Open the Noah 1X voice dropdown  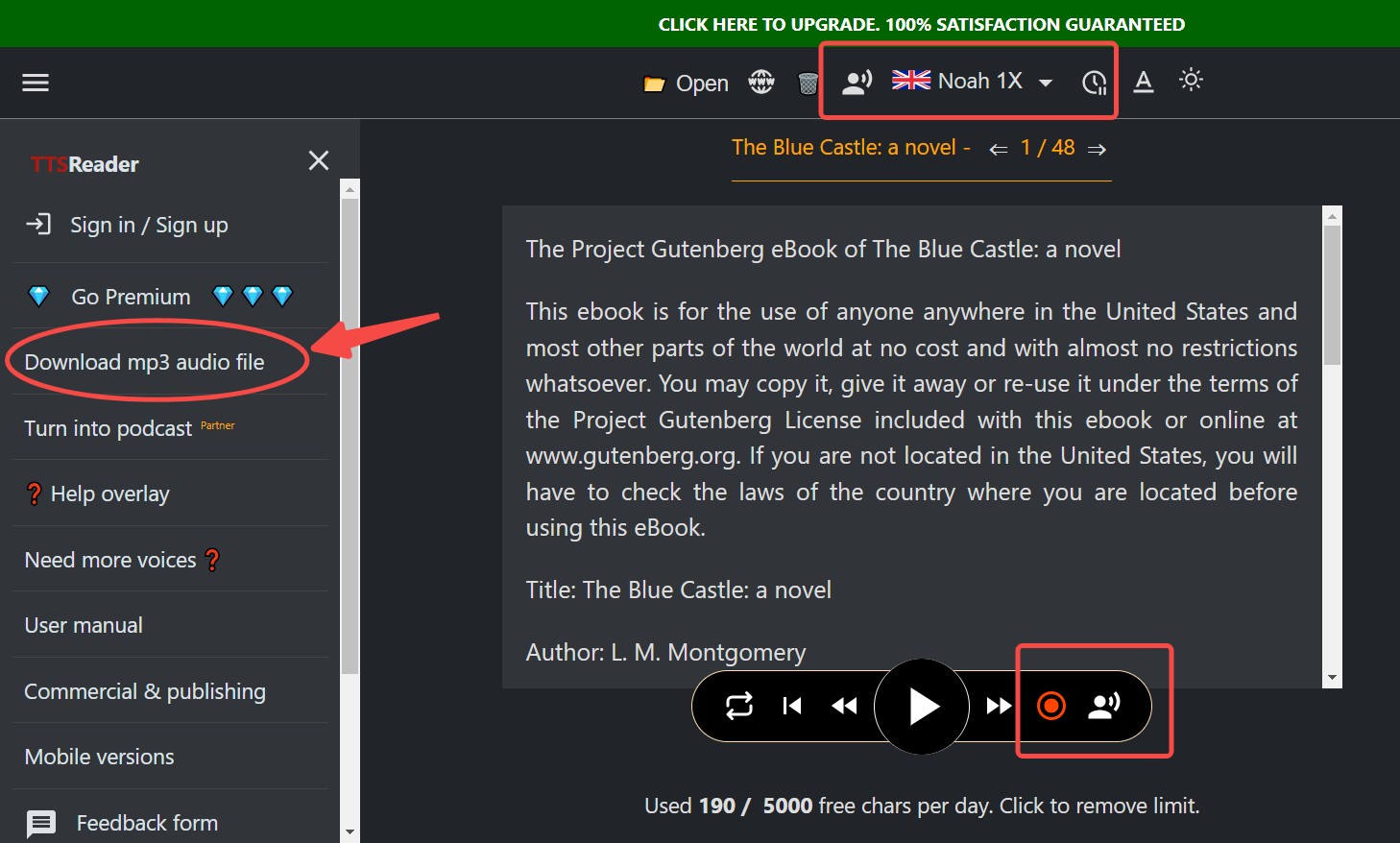pyautogui.click(x=972, y=82)
